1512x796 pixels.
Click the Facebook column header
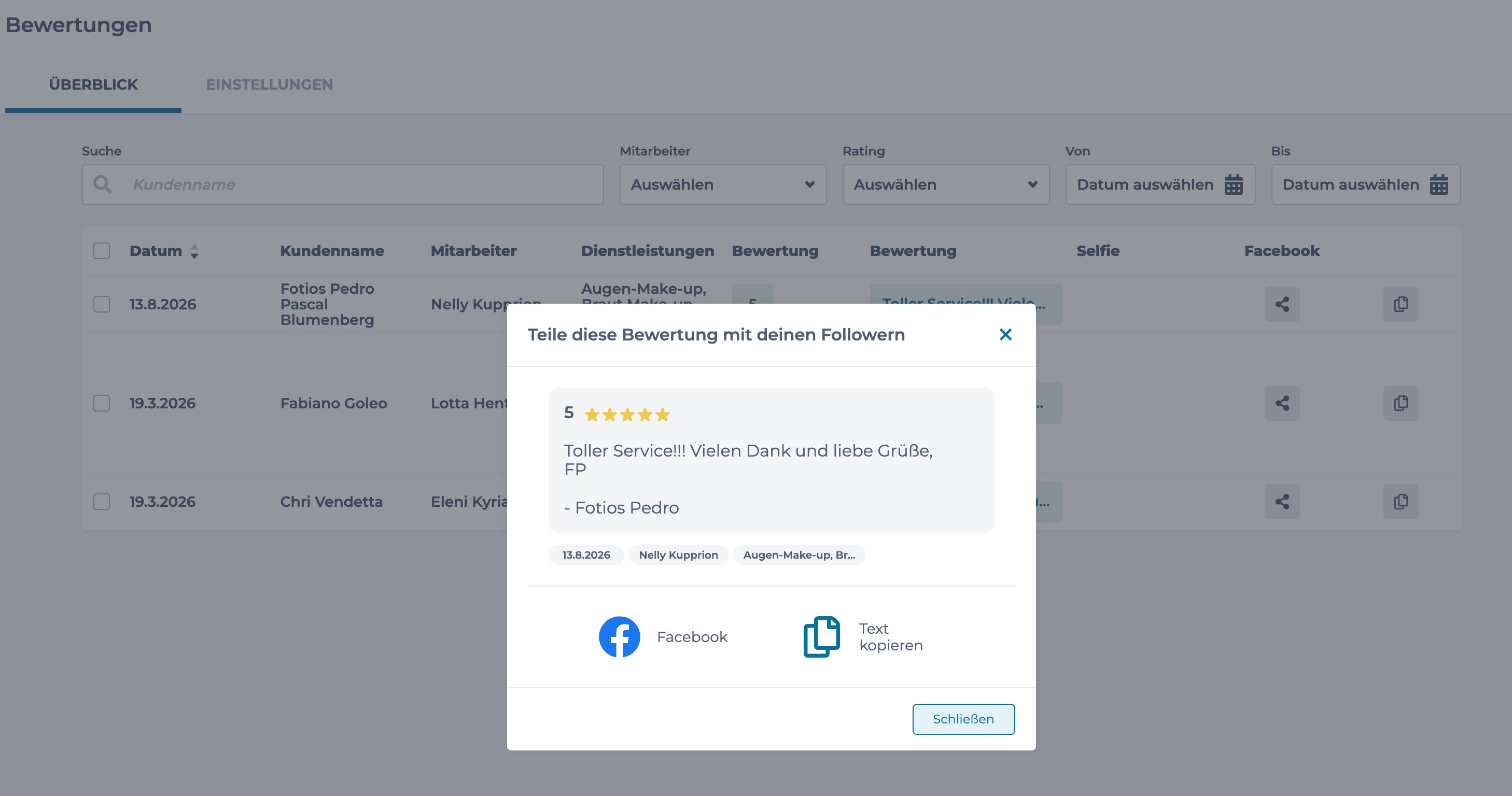tap(1281, 251)
